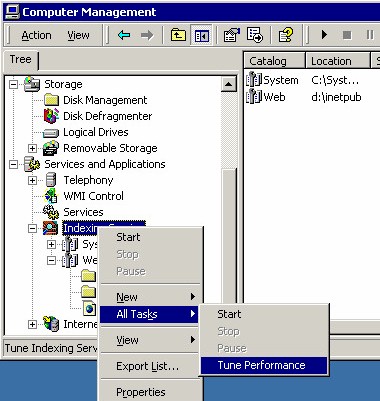Click the Back arrow toolbar icon

tap(124, 35)
